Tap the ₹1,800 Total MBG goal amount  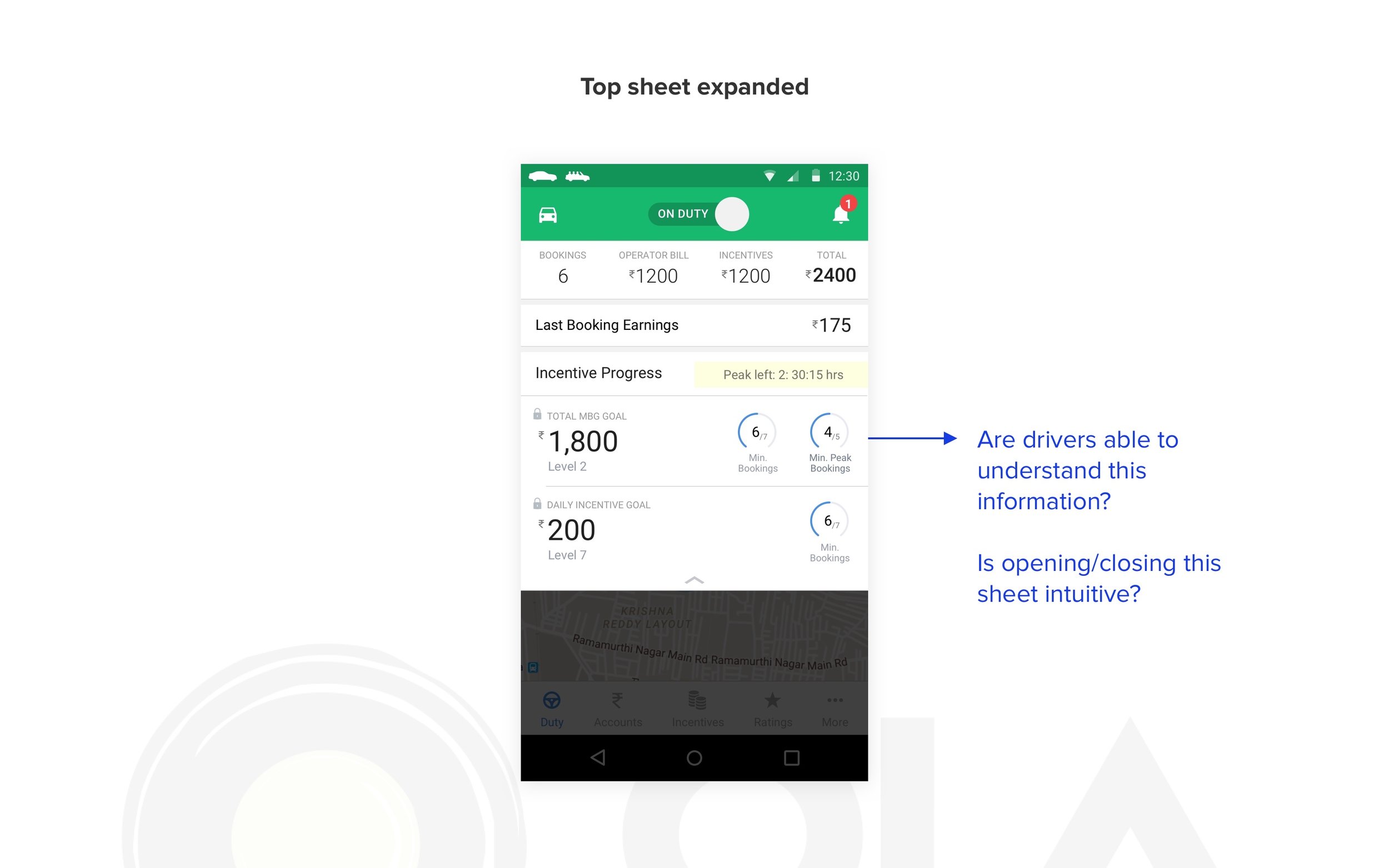tap(578, 441)
